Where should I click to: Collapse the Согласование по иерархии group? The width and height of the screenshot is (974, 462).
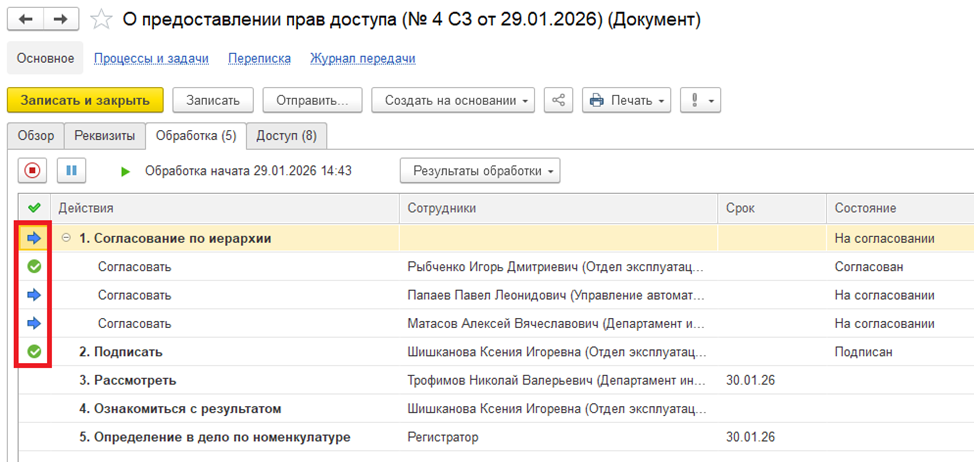[x=67, y=238]
